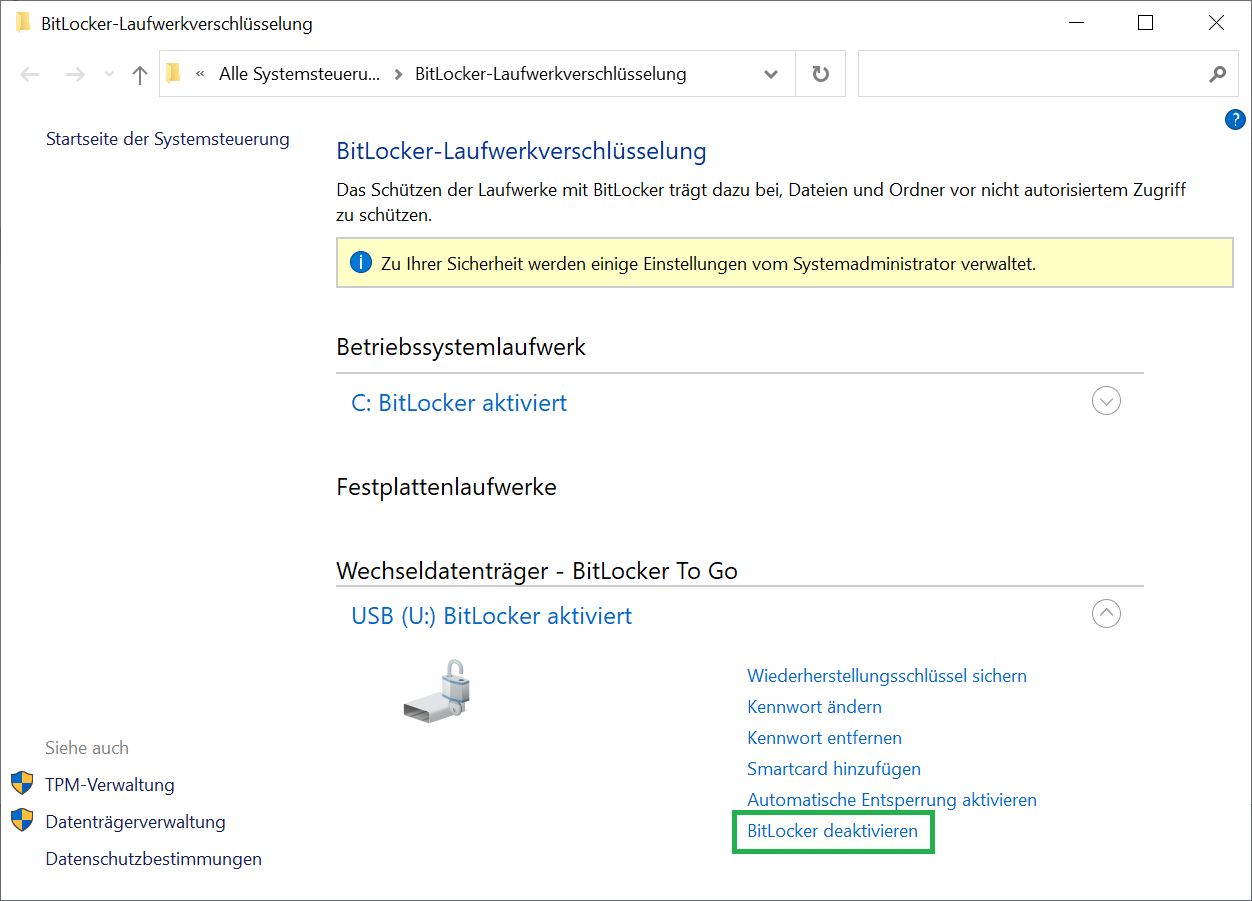Screen dimensions: 1252x901
Task: Collapse the USB (U:) drive section
Action: pyautogui.click(x=1106, y=613)
